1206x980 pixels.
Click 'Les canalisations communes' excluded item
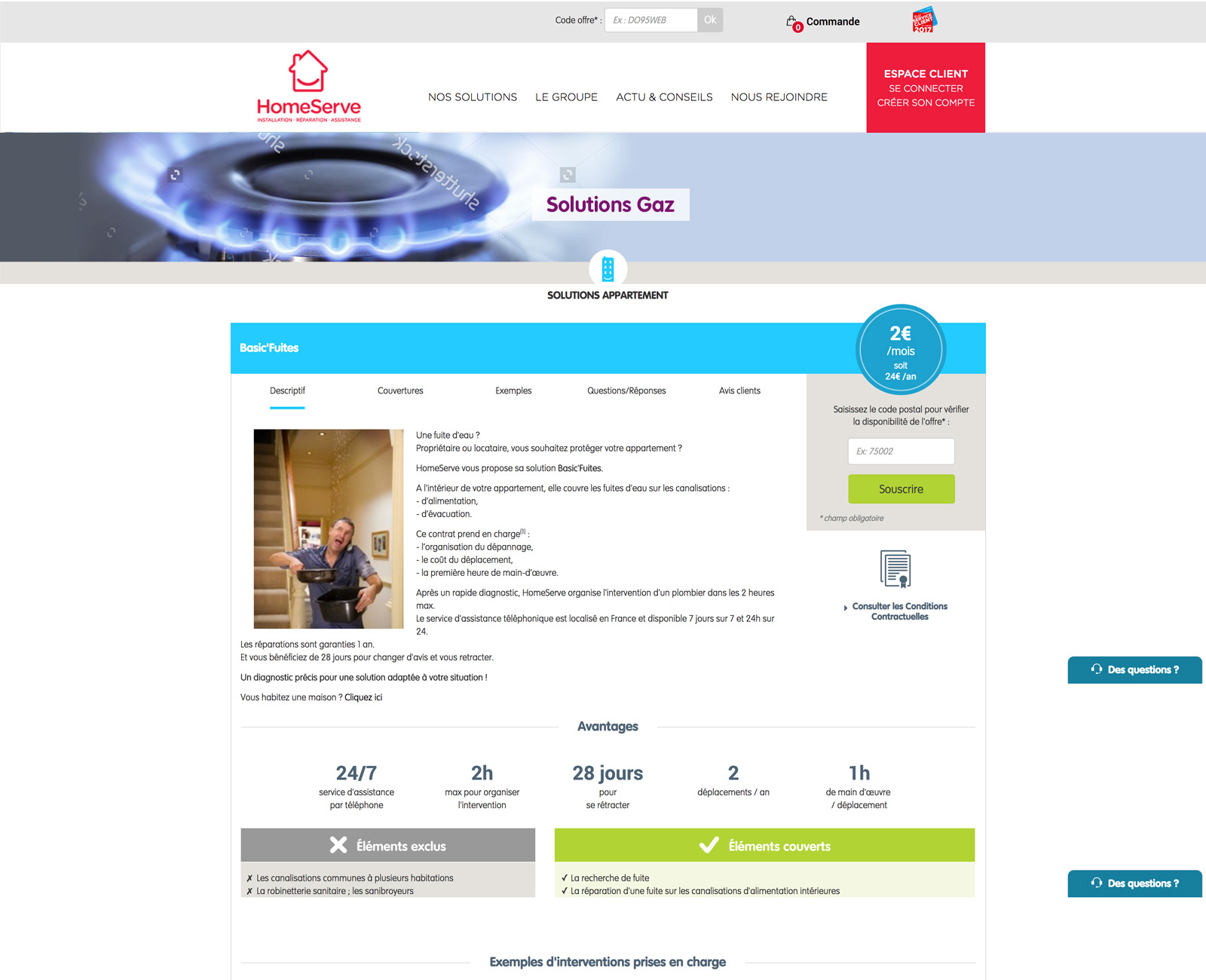pyautogui.click(x=355, y=878)
